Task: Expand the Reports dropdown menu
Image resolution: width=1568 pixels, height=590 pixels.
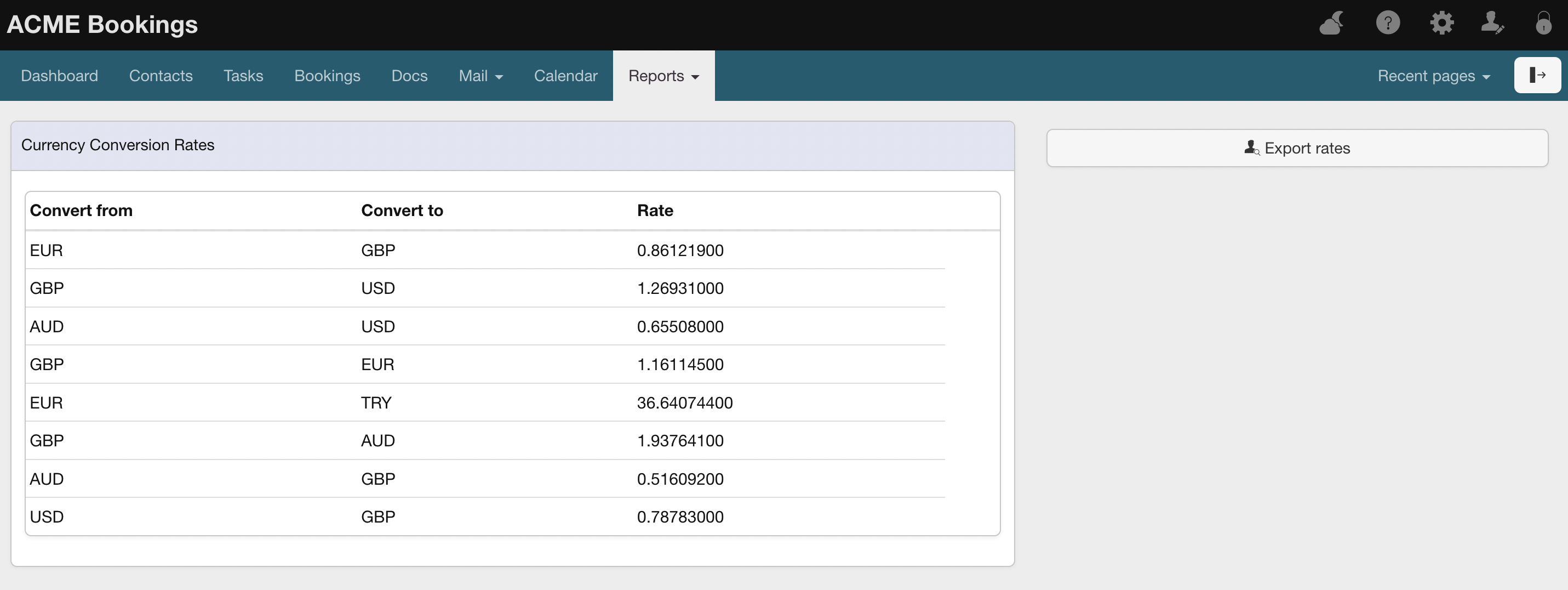Action: point(663,76)
